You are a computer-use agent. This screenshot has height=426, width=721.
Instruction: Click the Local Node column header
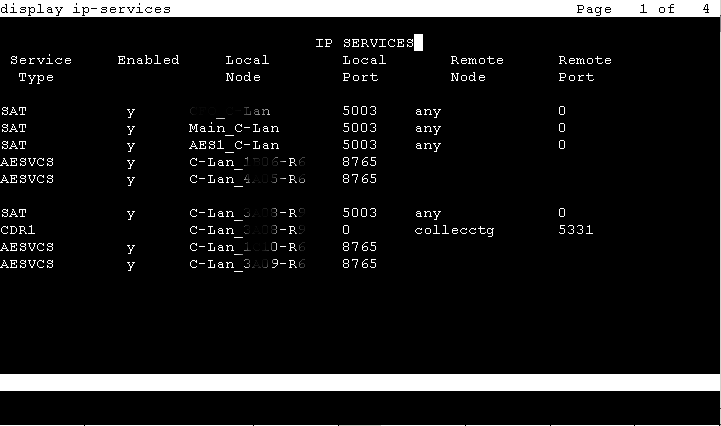(x=247, y=68)
